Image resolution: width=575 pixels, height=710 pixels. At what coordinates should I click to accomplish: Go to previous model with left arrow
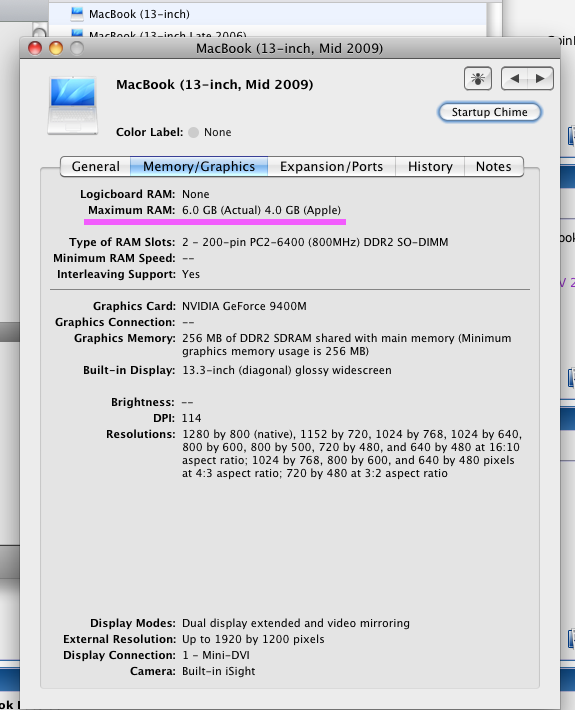click(514, 79)
